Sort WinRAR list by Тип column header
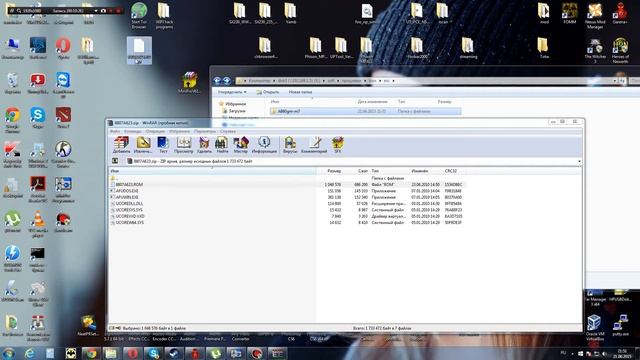 tap(375, 171)
